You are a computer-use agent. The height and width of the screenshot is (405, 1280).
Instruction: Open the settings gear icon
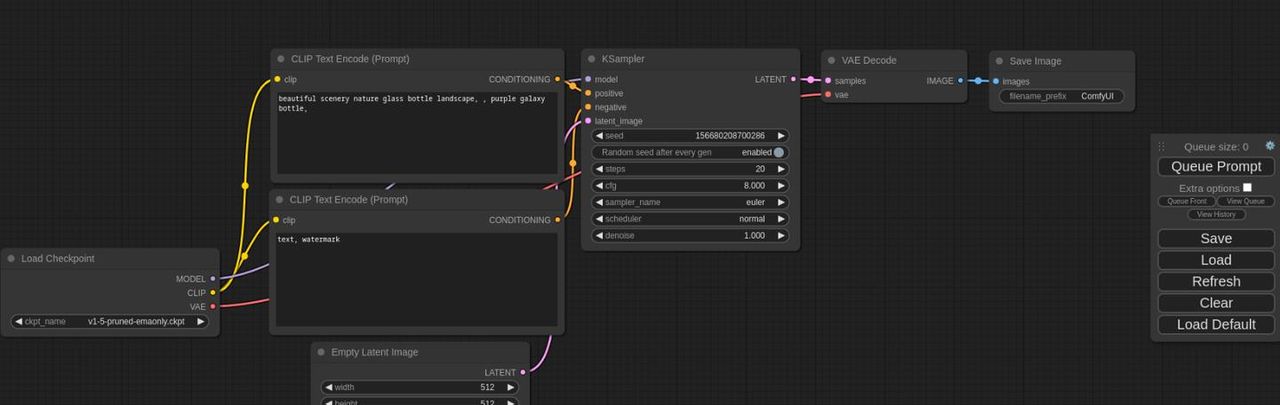click(1270, 146)
